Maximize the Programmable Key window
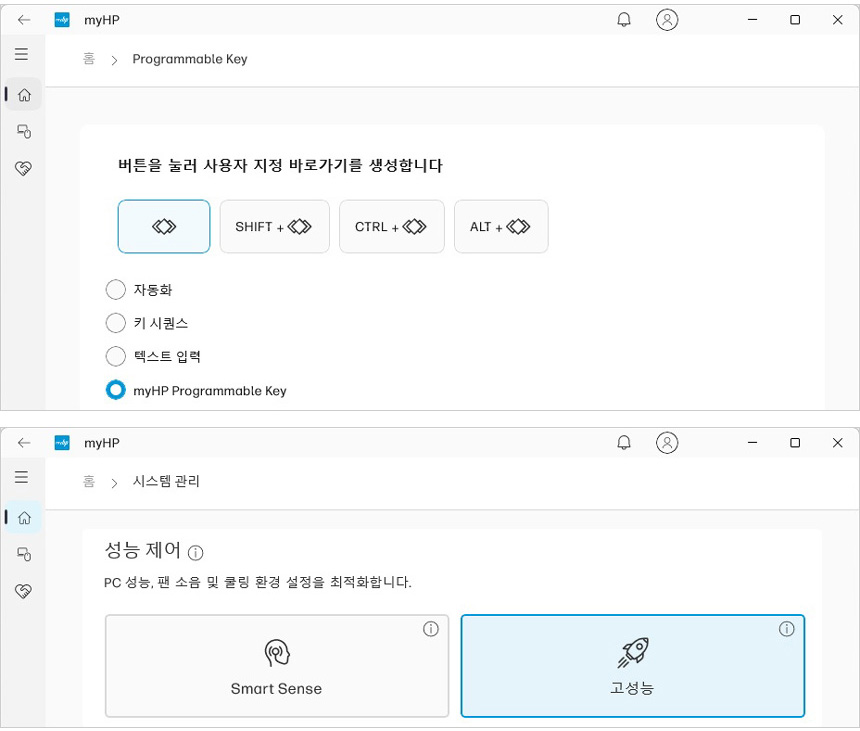860x731 pixels. [795, 20]
